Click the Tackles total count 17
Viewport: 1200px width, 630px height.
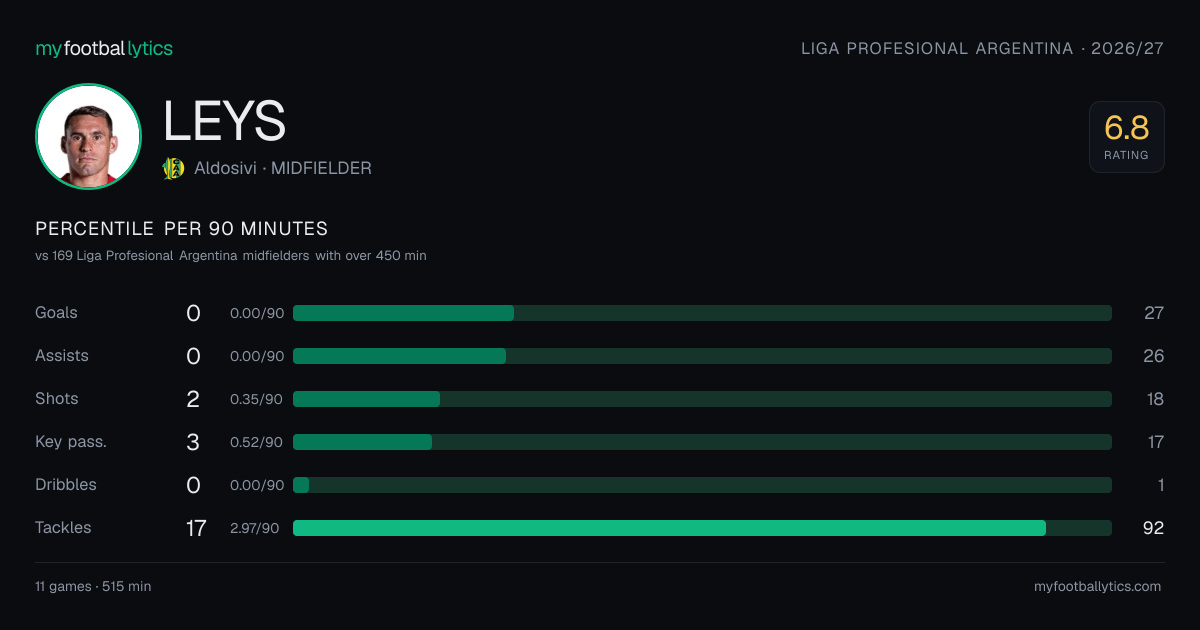196,528
